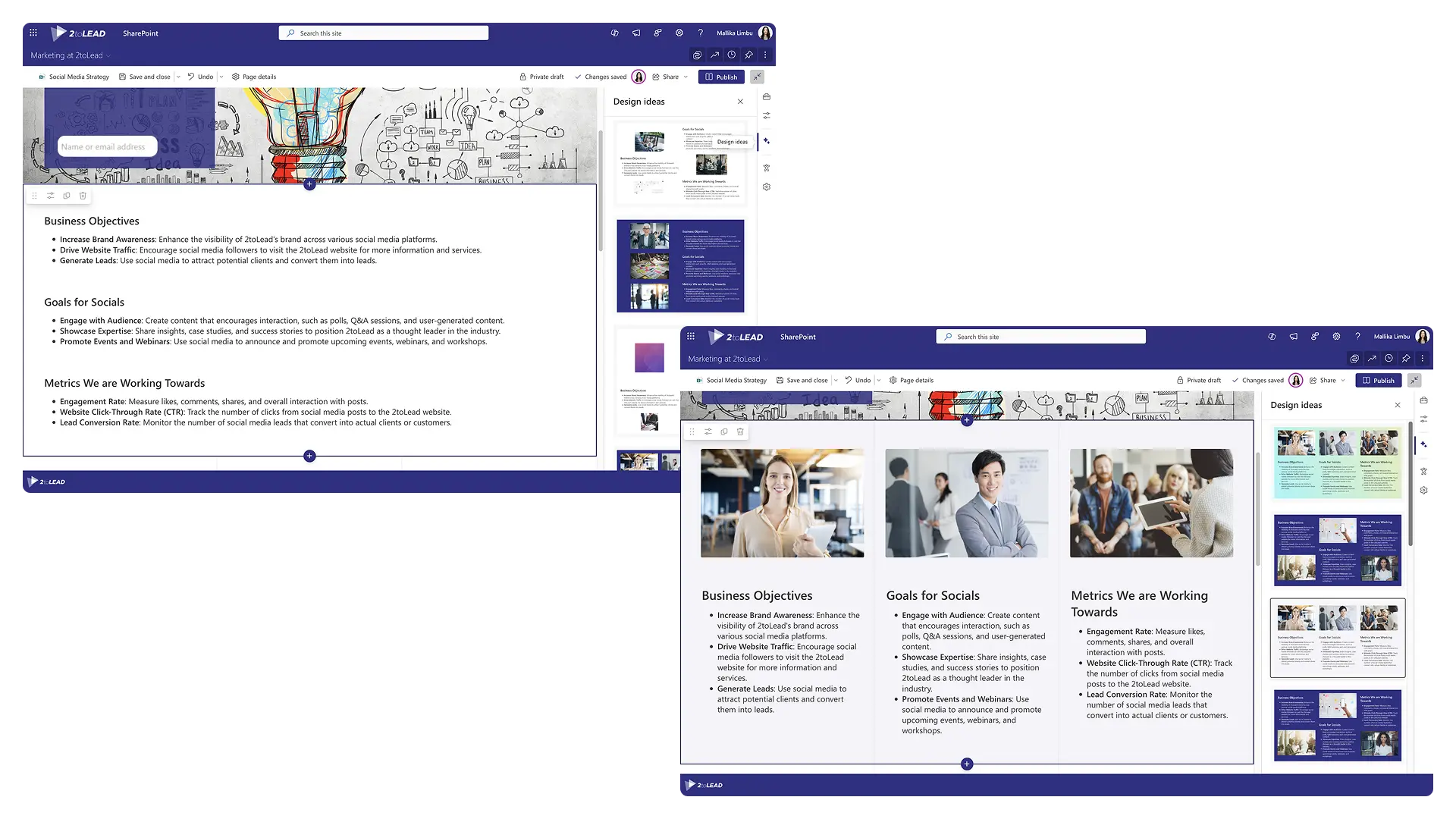
Task: Expand Share dropdown chevron in back window
Action: click(x=686, y=77)
